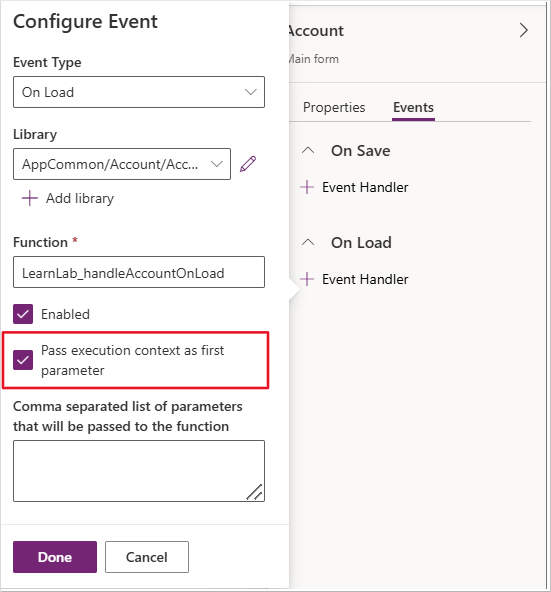Screen dimensions: 551x592
Task: Click the textarea resize grip icon
Action: [x=255, y=492]
